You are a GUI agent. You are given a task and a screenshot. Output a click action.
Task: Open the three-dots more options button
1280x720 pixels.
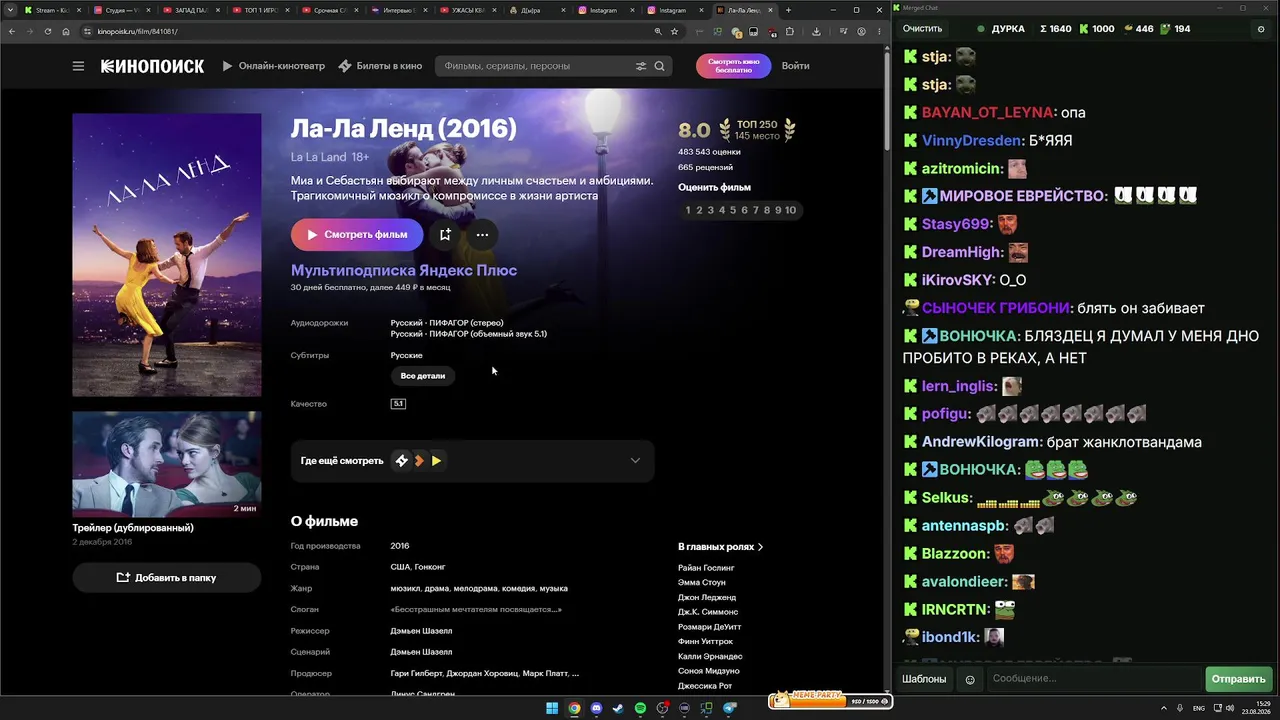(x=482, y=235)
